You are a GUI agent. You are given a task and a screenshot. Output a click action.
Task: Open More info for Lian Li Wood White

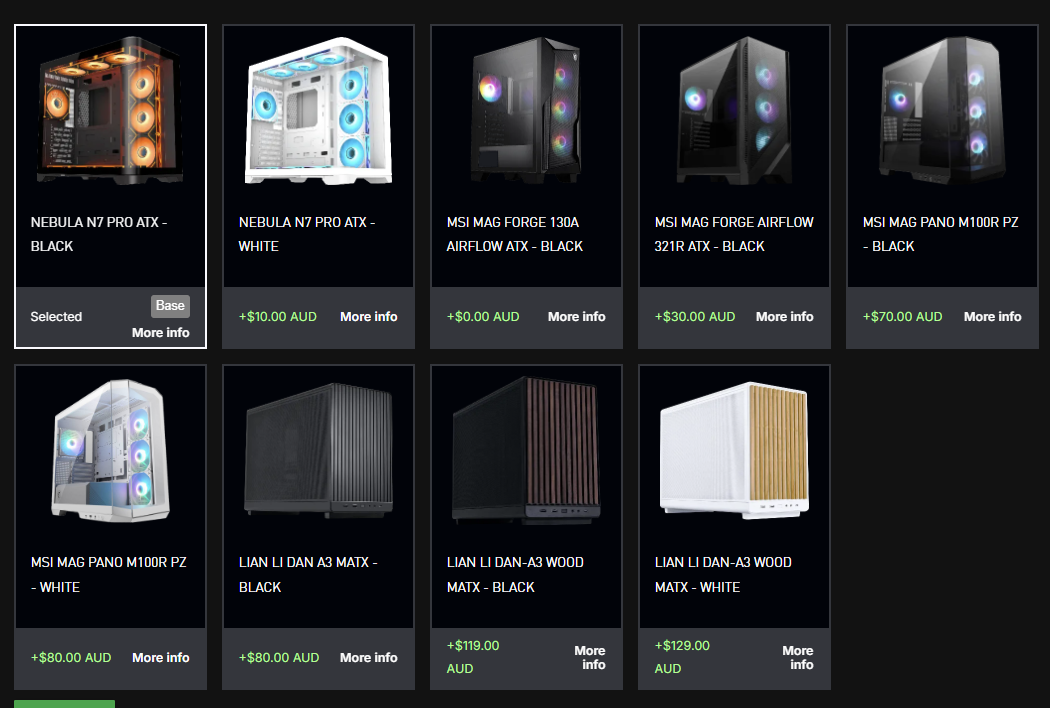tap(798, 658)
